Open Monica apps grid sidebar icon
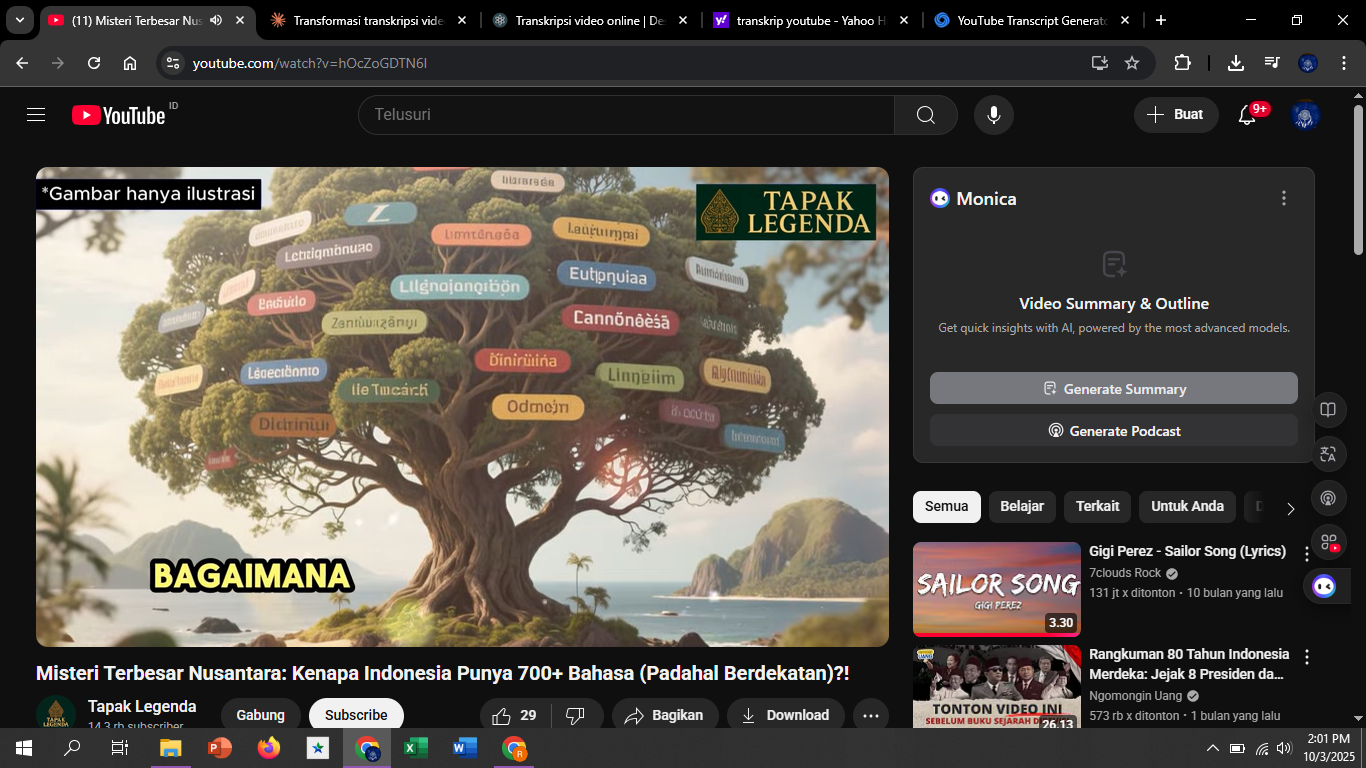This screenshot has height=768, width=1366. tap(1328, 542)
